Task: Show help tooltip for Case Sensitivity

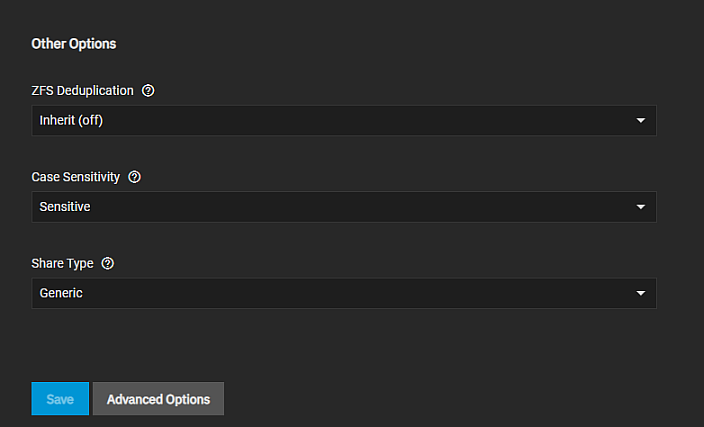Action: point(135,177)
